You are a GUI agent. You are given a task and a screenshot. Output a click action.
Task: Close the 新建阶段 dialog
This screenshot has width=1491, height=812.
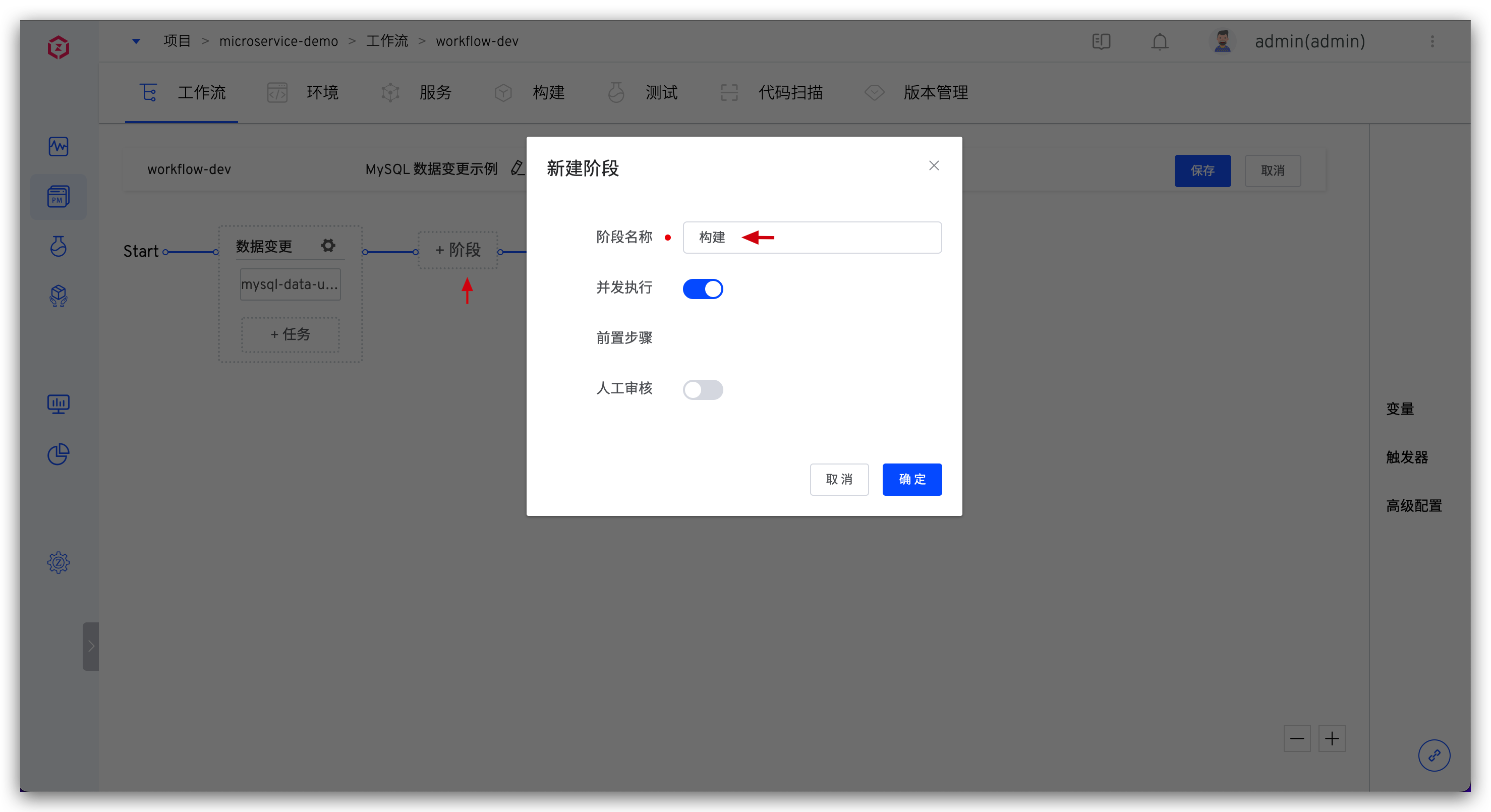coord(934,165)
